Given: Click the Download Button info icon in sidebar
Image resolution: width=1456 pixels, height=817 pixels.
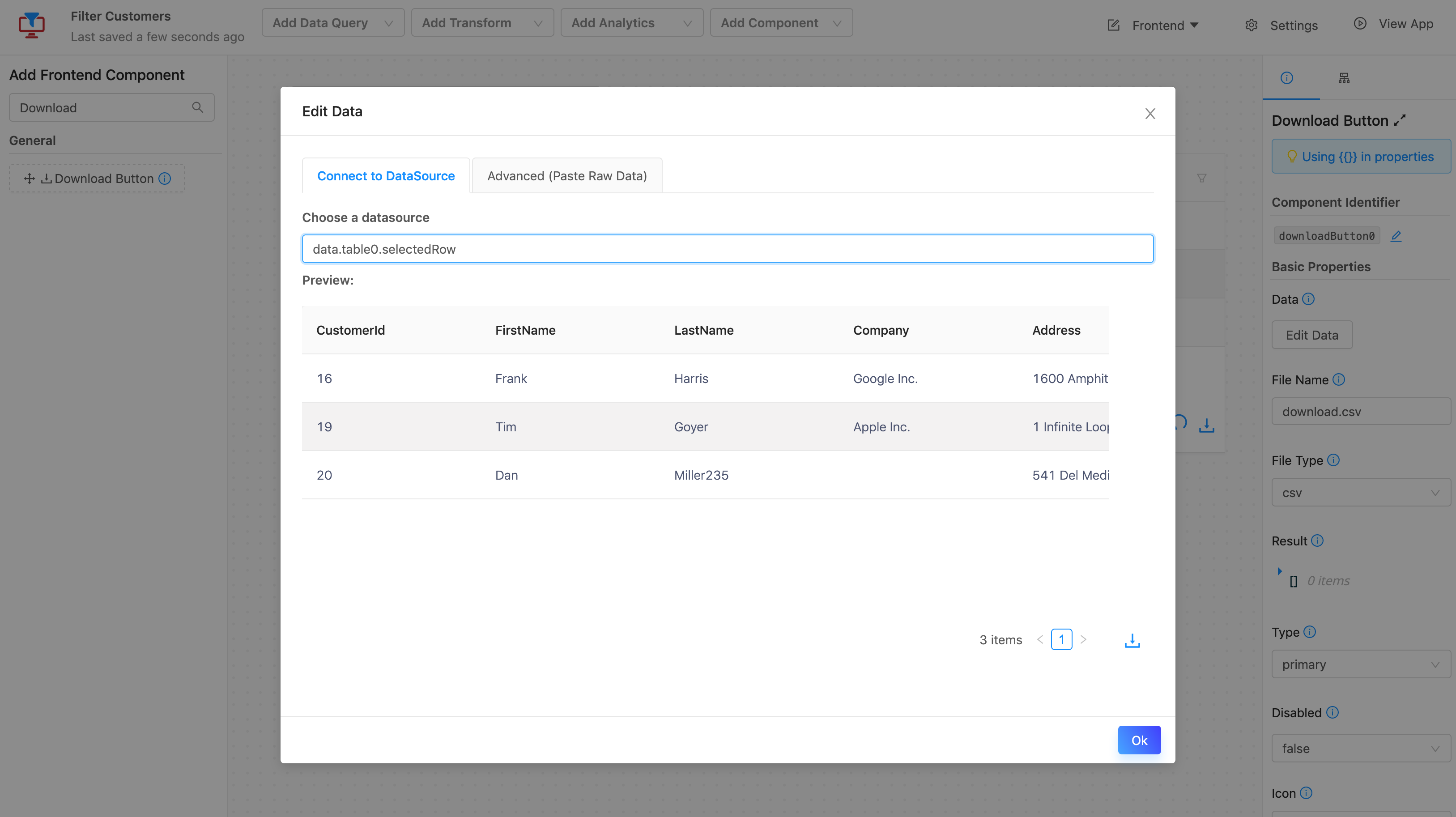Looking at the screenshot, I should pos(165,179).
